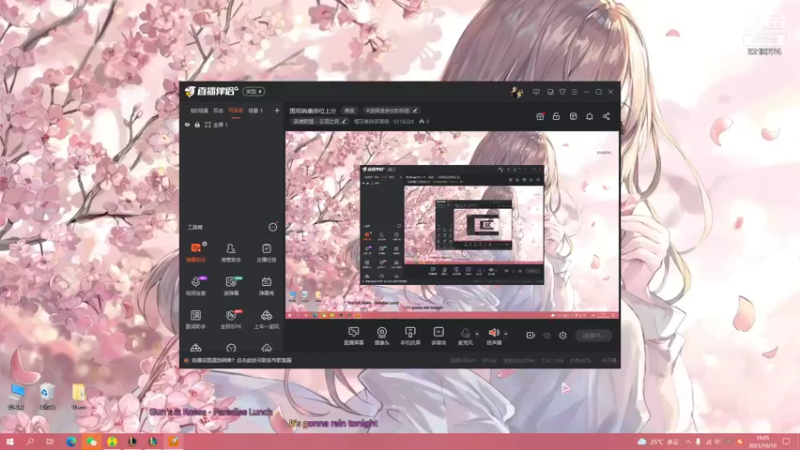Click the room number text in header

click(403, 121)
